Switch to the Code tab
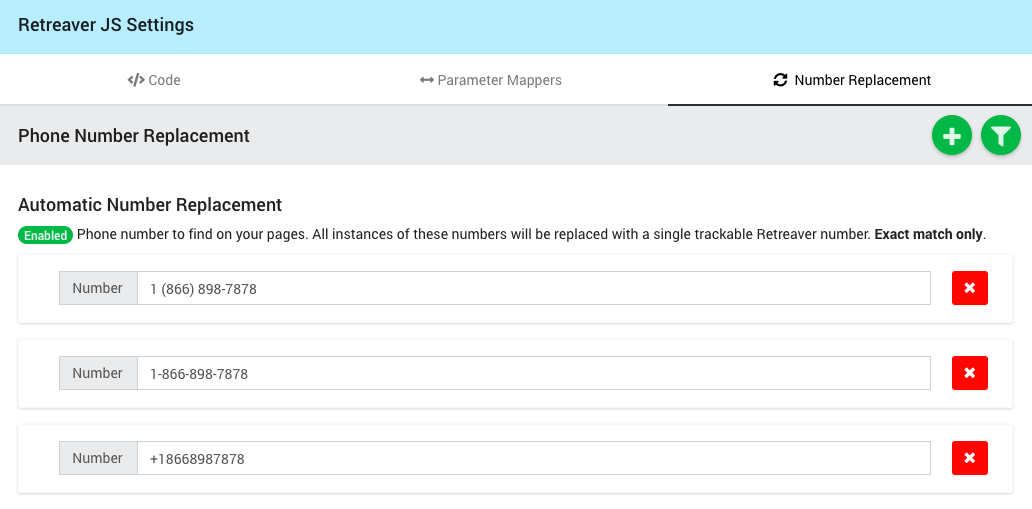This screenshot has width=1032, height=509. pyautogui.click(x=154, y=80)
